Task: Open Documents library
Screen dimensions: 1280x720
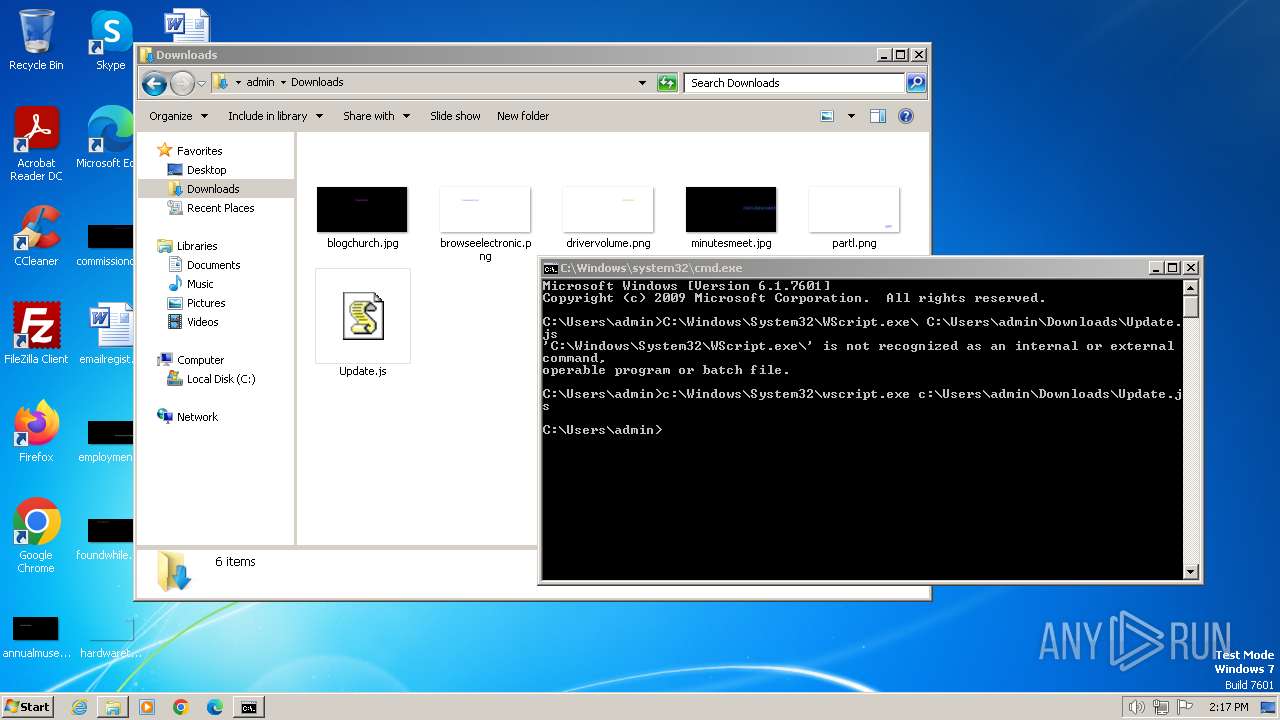Action: 213,265
